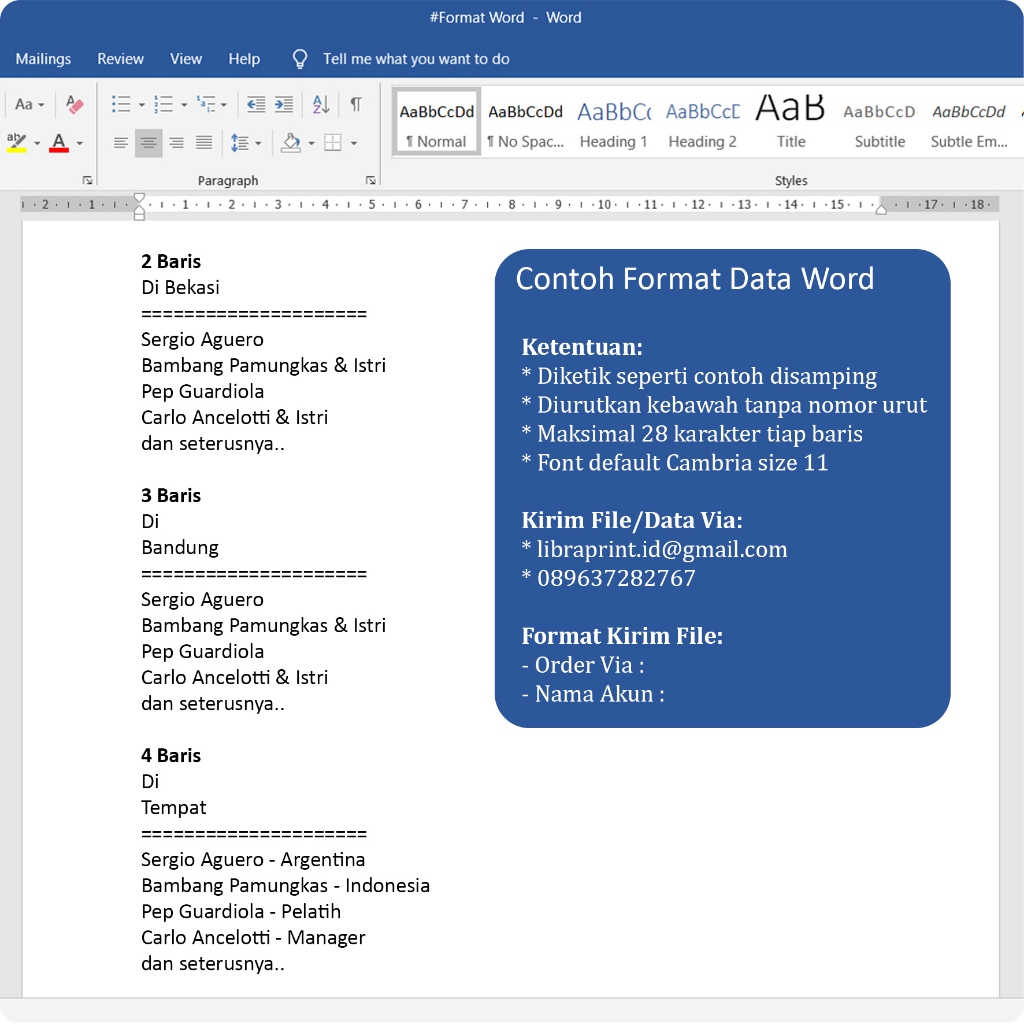Open font color dropdown arrow
Screen dimensions: 1024x1024
click(x=80, y=144)
